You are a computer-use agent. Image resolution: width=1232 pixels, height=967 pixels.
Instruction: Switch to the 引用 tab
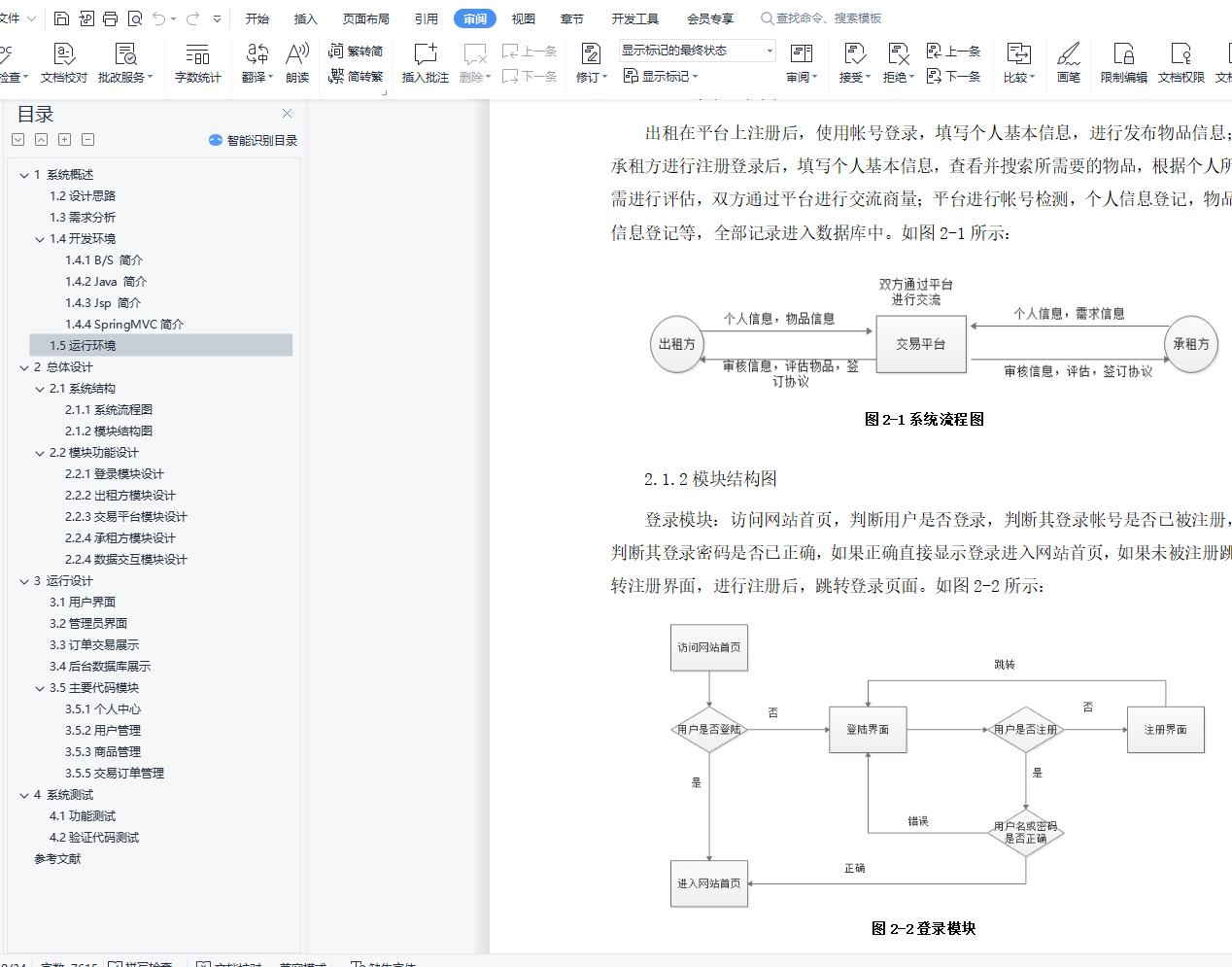coord(427,18)
